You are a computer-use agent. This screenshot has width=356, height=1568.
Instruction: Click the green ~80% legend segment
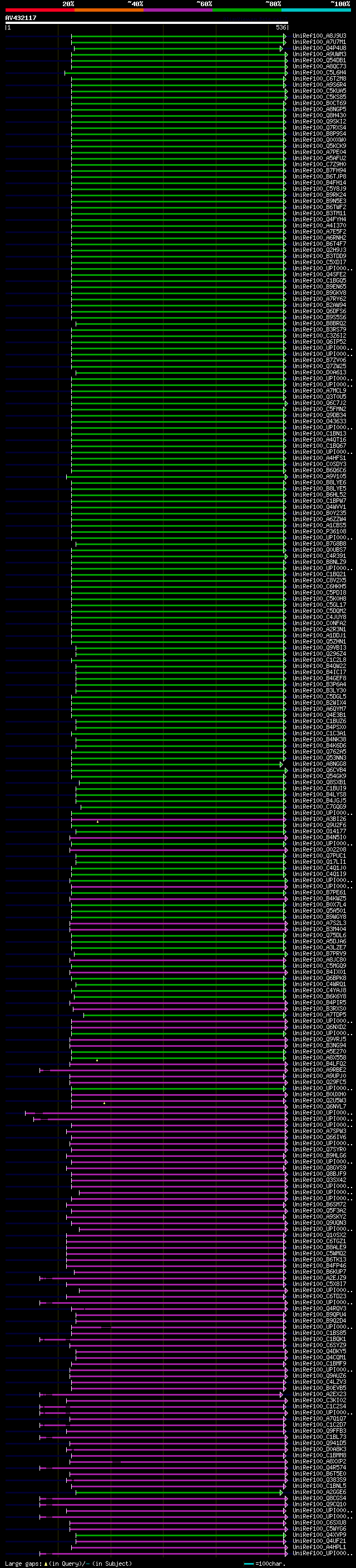pos(247,10)
